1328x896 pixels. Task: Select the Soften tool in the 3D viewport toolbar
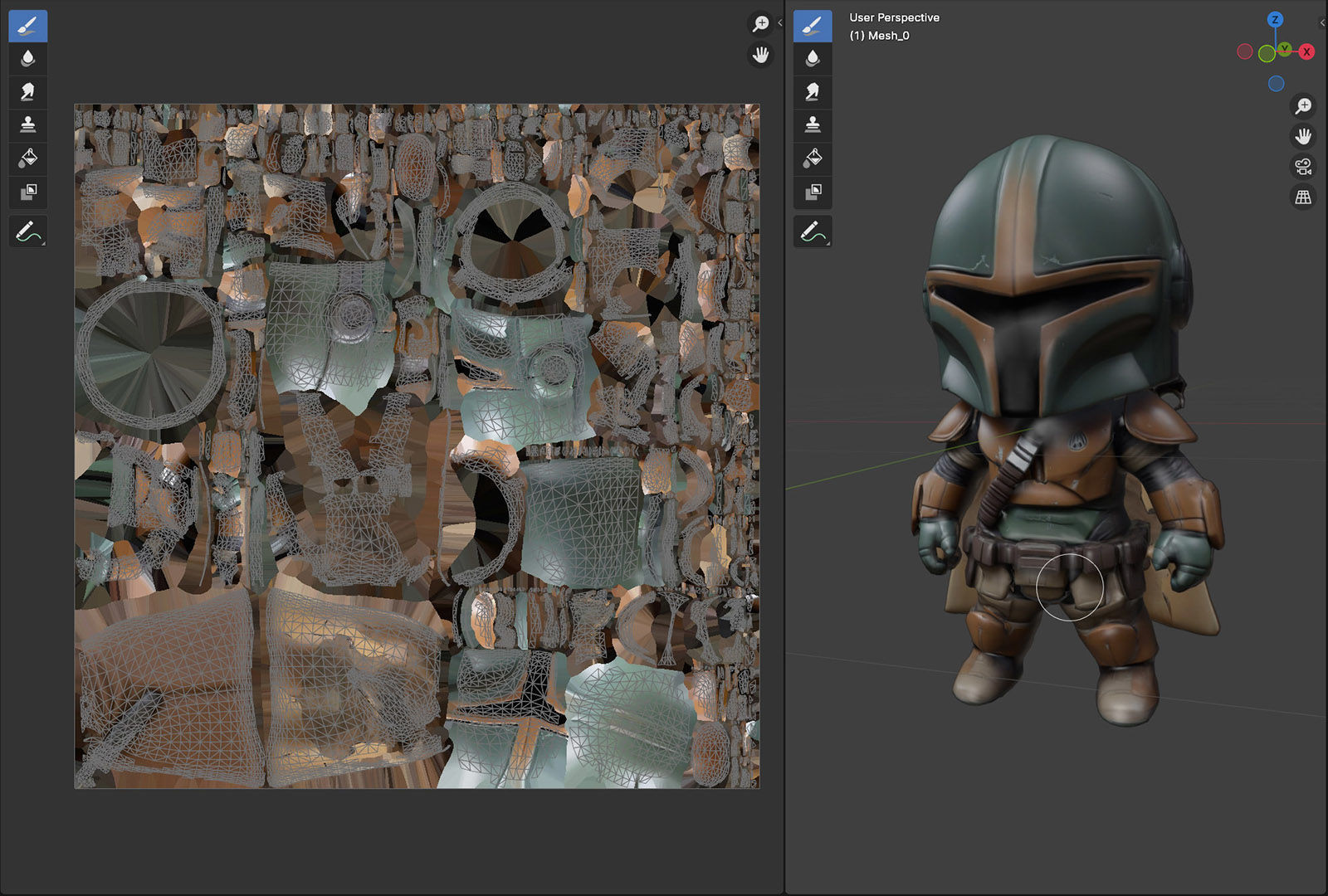pyautogui.click(x=813, y=59)
